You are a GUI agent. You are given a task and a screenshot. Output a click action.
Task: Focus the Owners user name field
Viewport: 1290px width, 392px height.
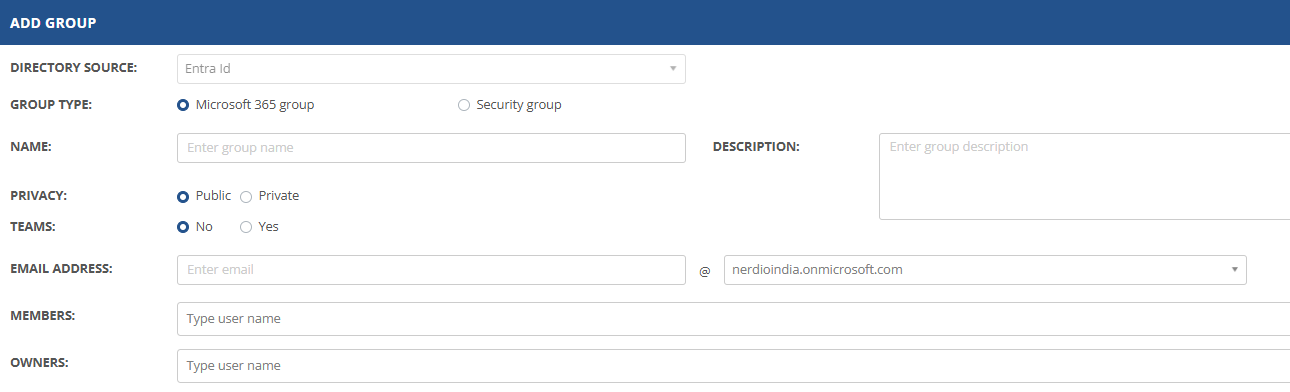(x=733, y=366)
